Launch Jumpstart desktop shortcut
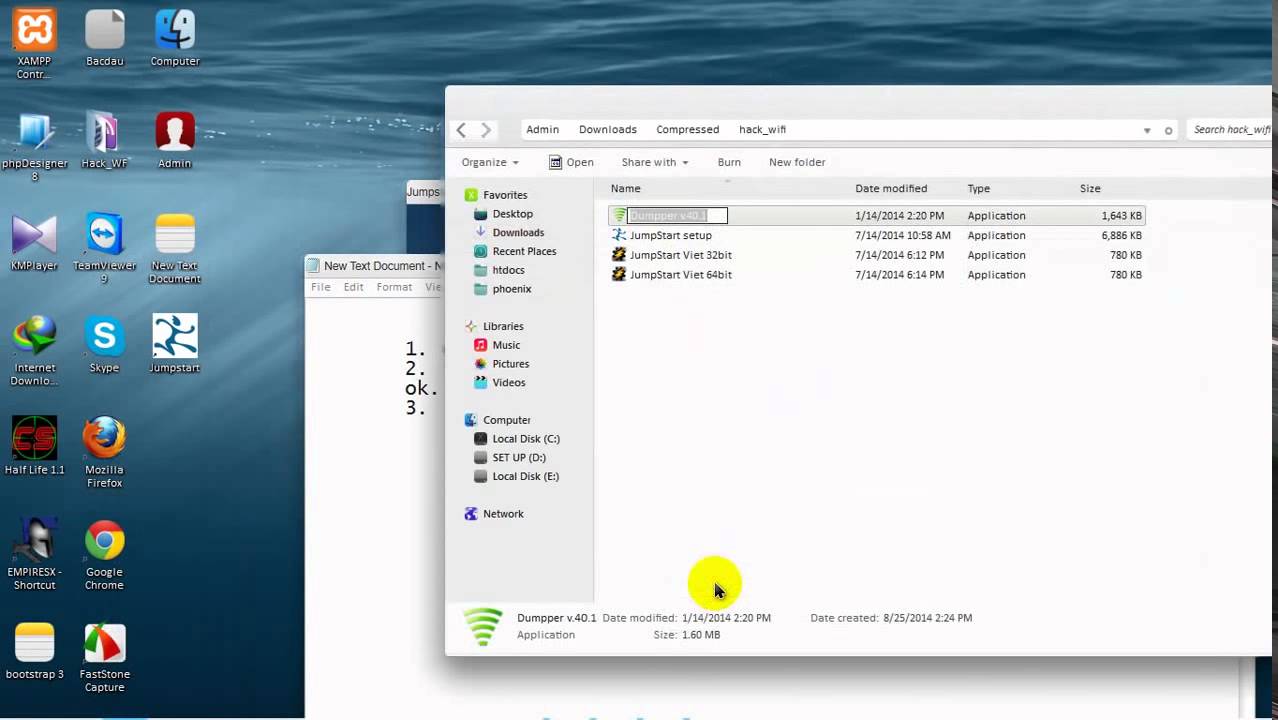Screen dimensions: 1278x720 [x=175, y=345]
